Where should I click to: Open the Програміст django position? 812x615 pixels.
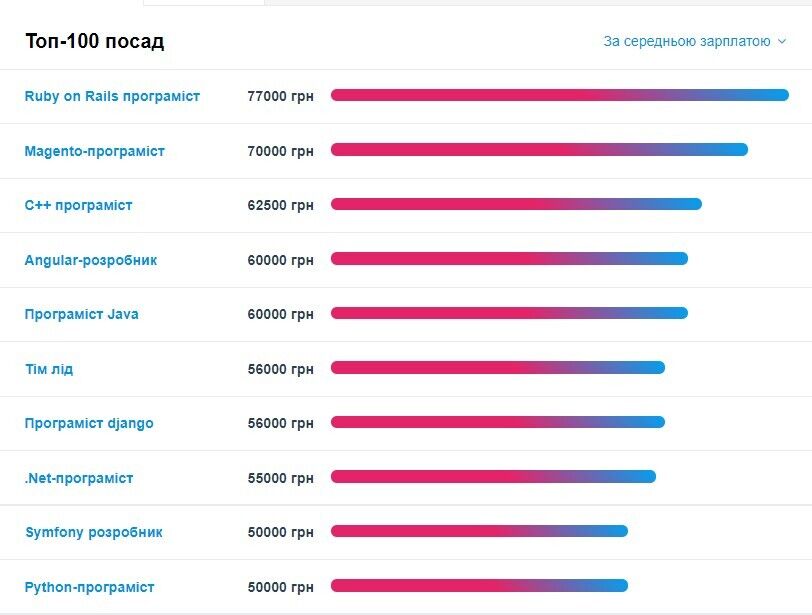pos(89,423)
